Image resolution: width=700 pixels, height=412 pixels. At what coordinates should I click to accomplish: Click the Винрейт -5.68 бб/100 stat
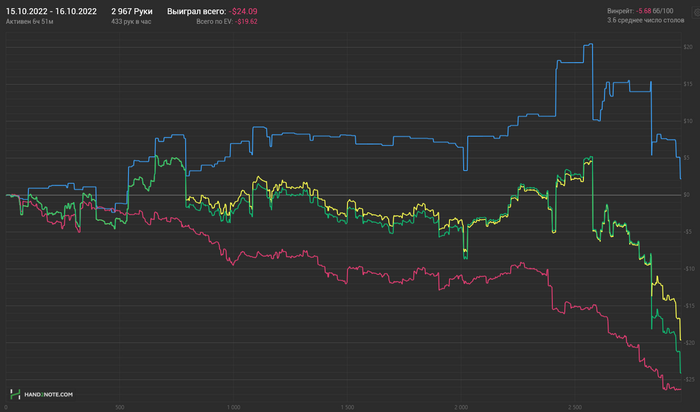click(640, 11)
